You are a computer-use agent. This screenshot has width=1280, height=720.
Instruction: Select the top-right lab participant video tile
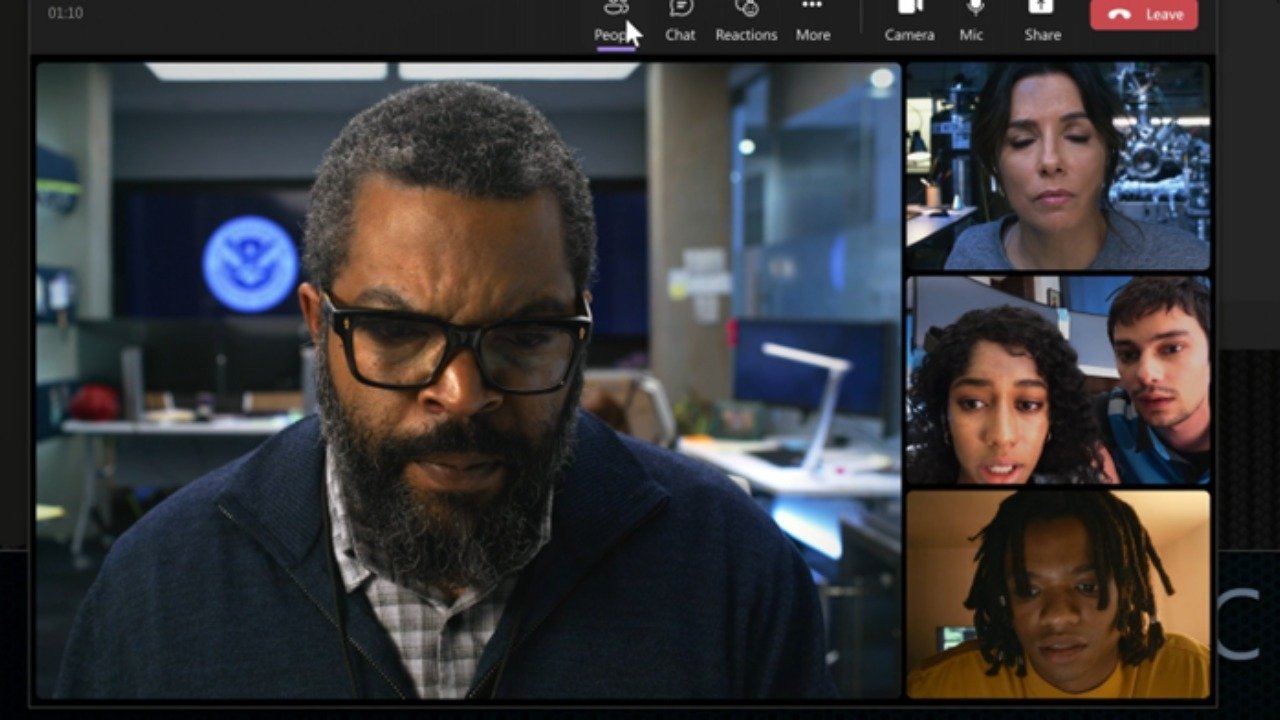tap(1058, 166)
